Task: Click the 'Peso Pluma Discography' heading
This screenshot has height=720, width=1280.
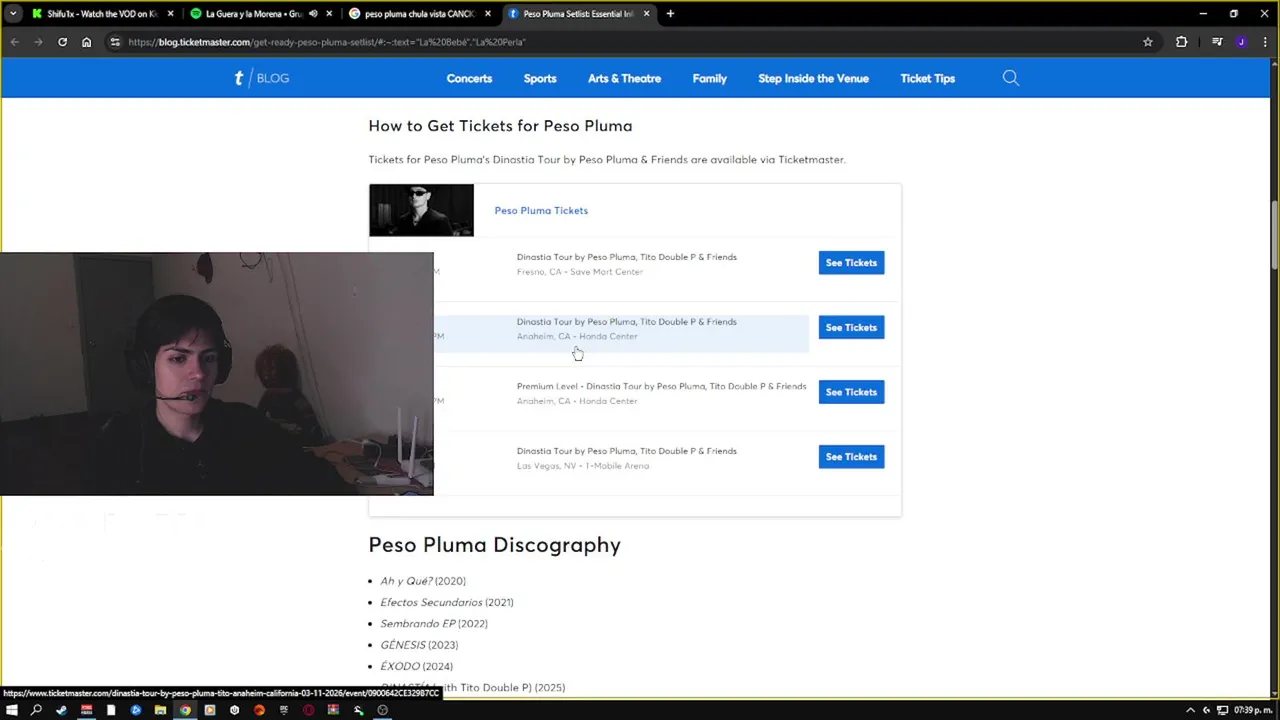Action: [x=494, y=545]
